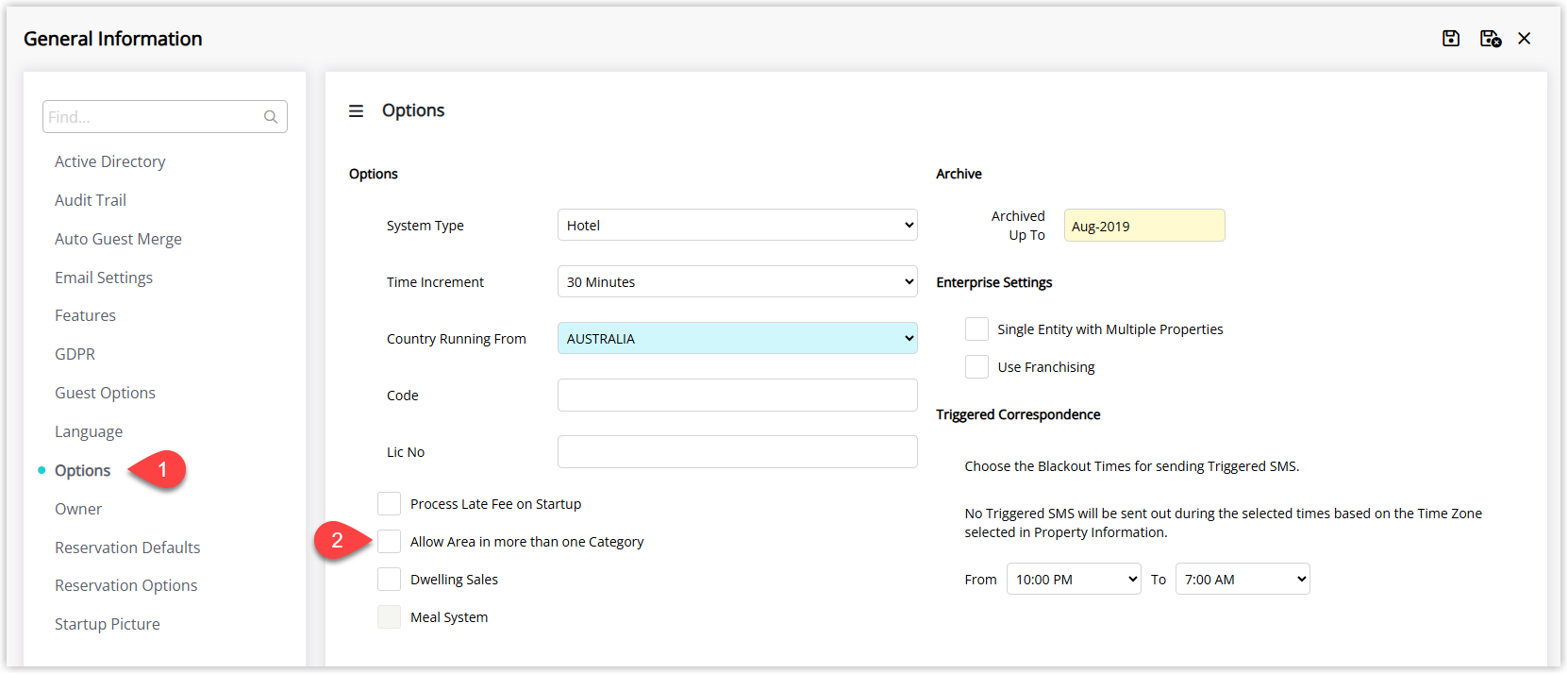Open Owner section

pyautogui.click(x=78, y=509)
